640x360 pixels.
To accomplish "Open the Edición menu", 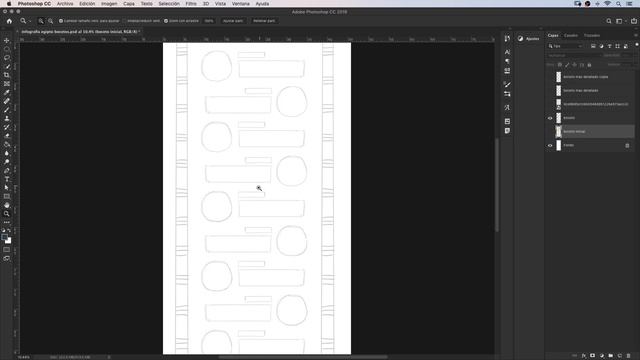I will point(87,4).
